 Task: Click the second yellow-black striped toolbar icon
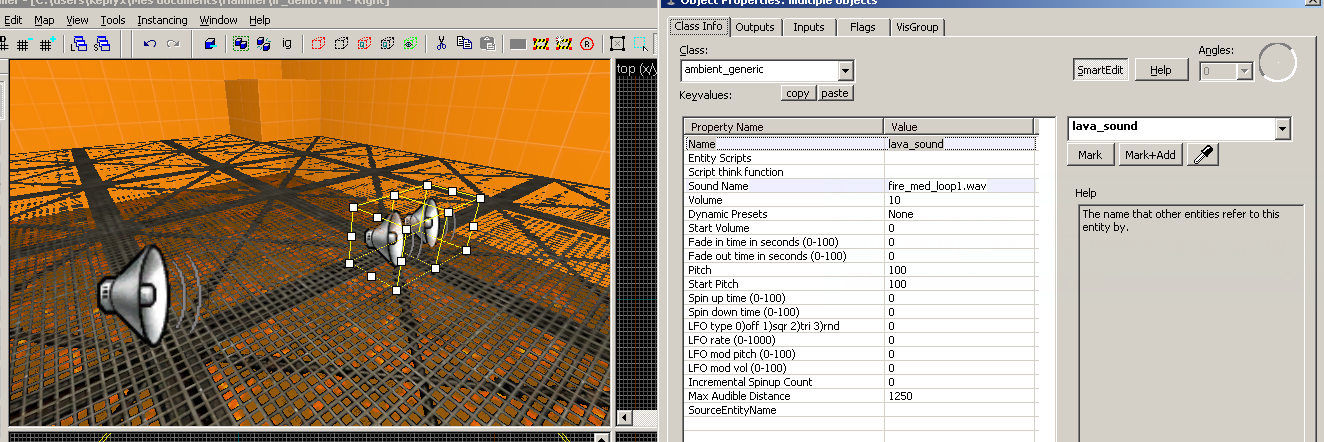point(564,44)
